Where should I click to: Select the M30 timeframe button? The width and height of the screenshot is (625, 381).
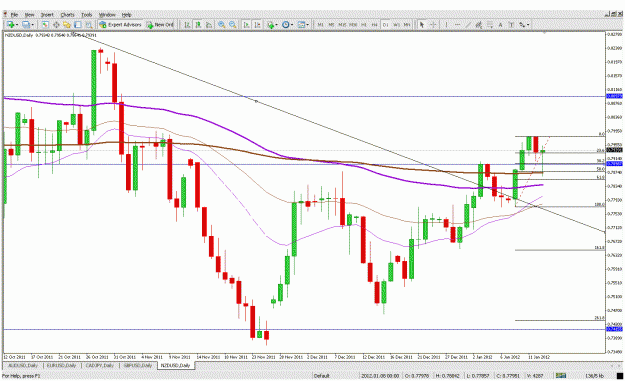[x=353, y=25]
